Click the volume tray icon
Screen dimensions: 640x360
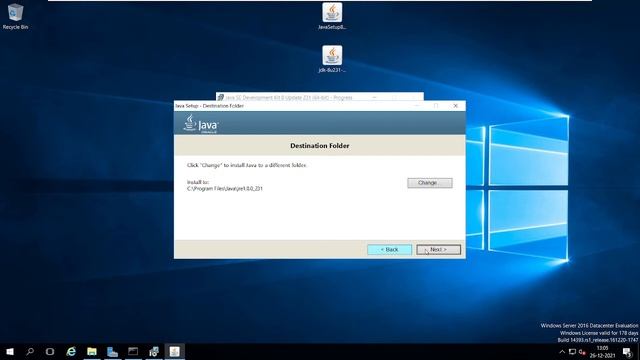[x=582, y=352]
